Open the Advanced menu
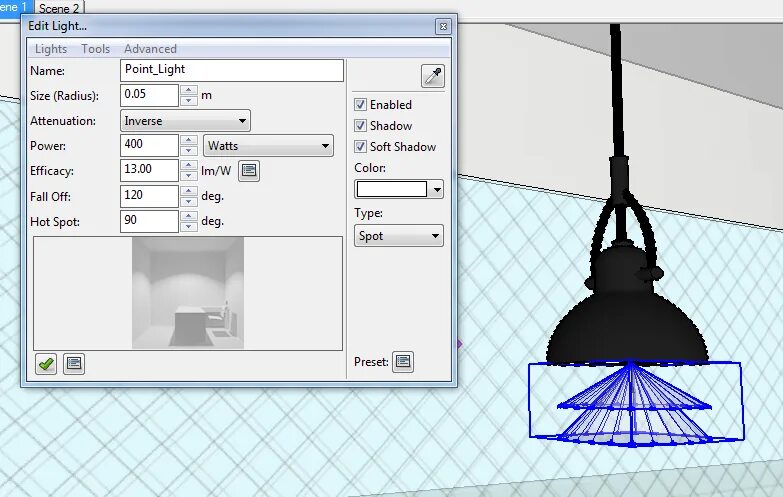 click(x=150, y=49)
